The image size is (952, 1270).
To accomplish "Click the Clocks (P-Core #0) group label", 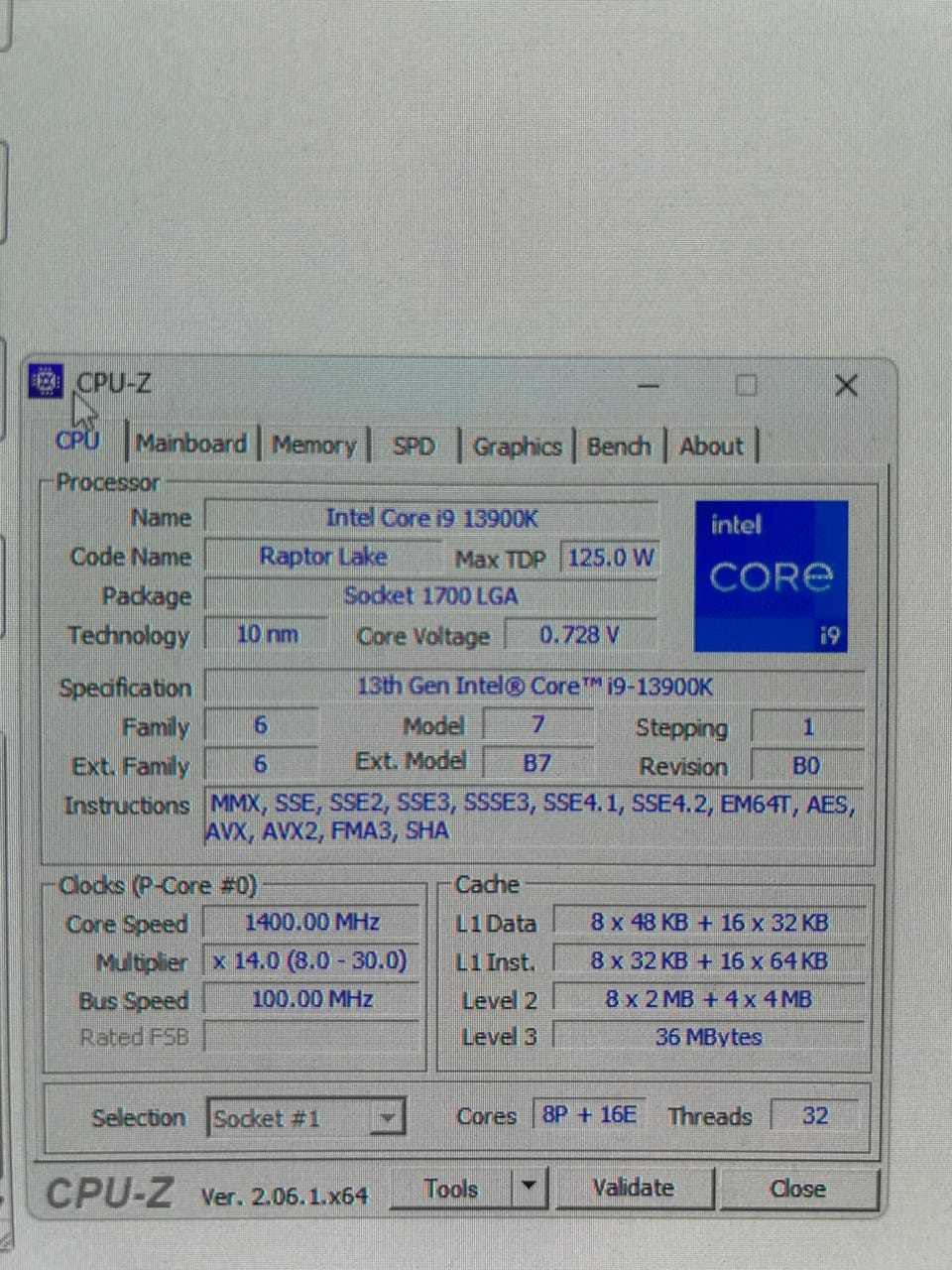I will point(158,885).
